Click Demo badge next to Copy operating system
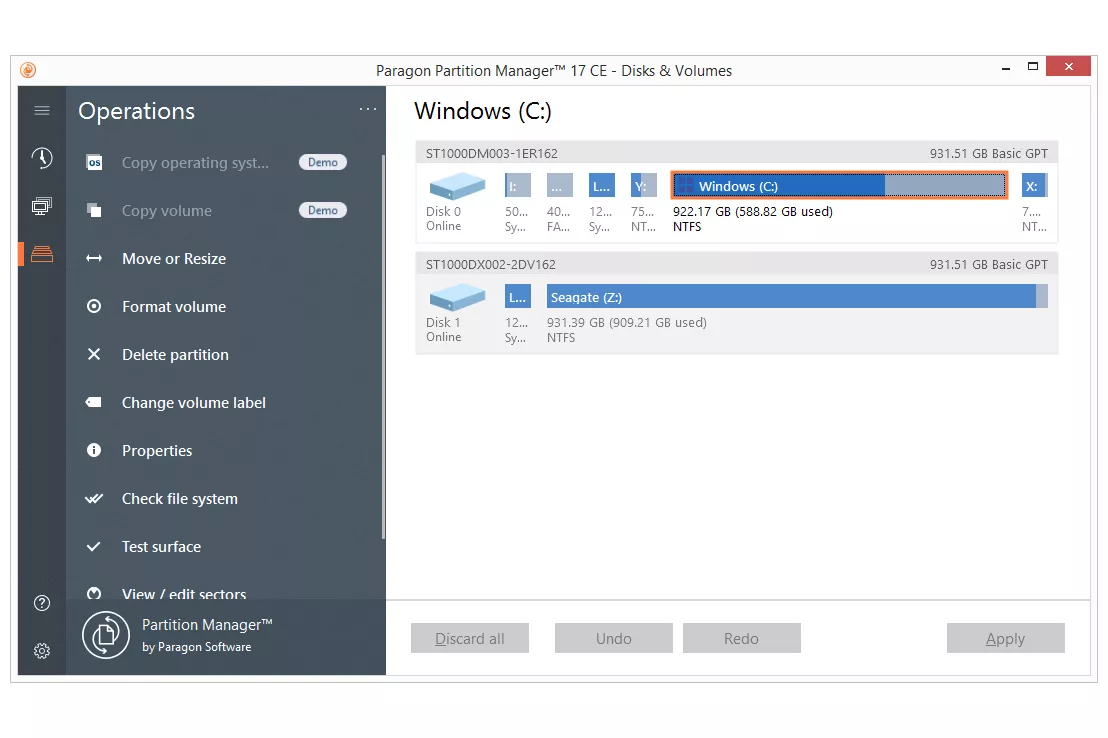The height and width of the screenshot is (738, 1108). [323, 162]
